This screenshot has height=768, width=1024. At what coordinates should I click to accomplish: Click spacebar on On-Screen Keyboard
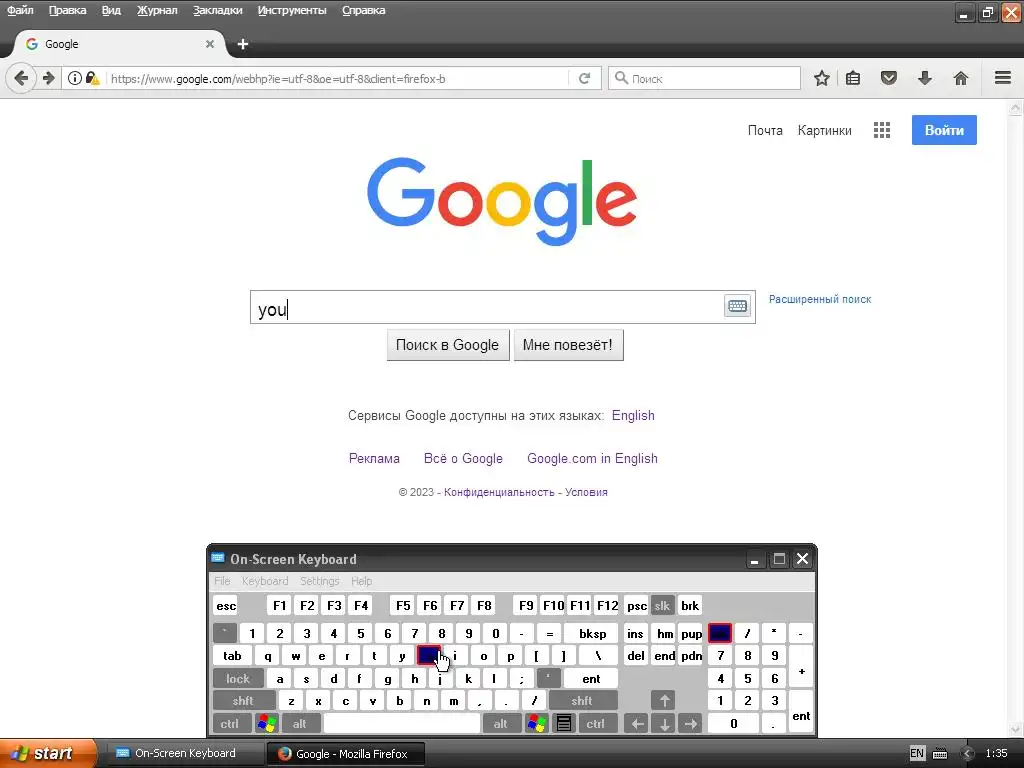(402, 724)
